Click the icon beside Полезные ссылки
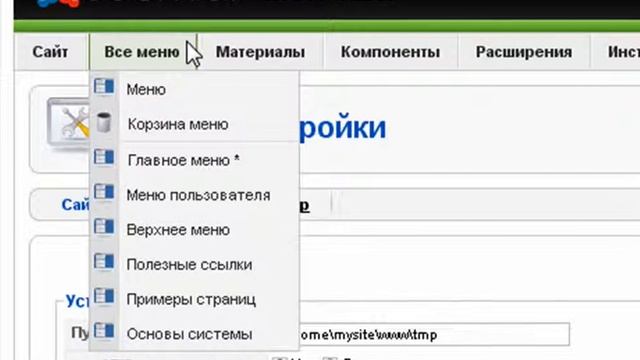Viewport: 640px width, 360px height. (104, 262)
